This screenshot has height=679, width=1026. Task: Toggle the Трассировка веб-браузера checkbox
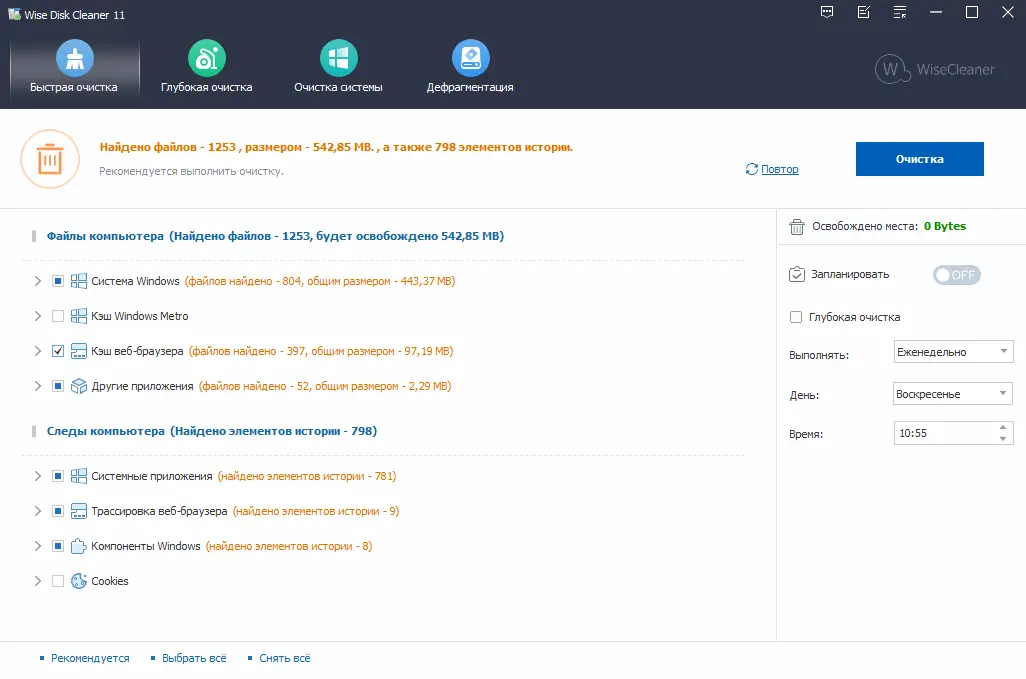click(58, 511)
